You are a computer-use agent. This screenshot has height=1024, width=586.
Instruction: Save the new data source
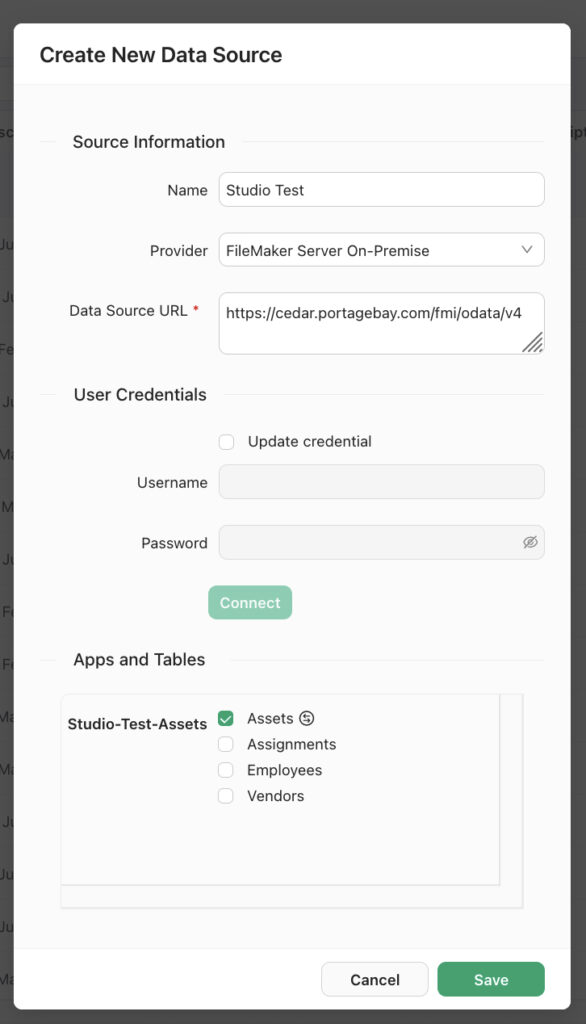coord(491,979)
